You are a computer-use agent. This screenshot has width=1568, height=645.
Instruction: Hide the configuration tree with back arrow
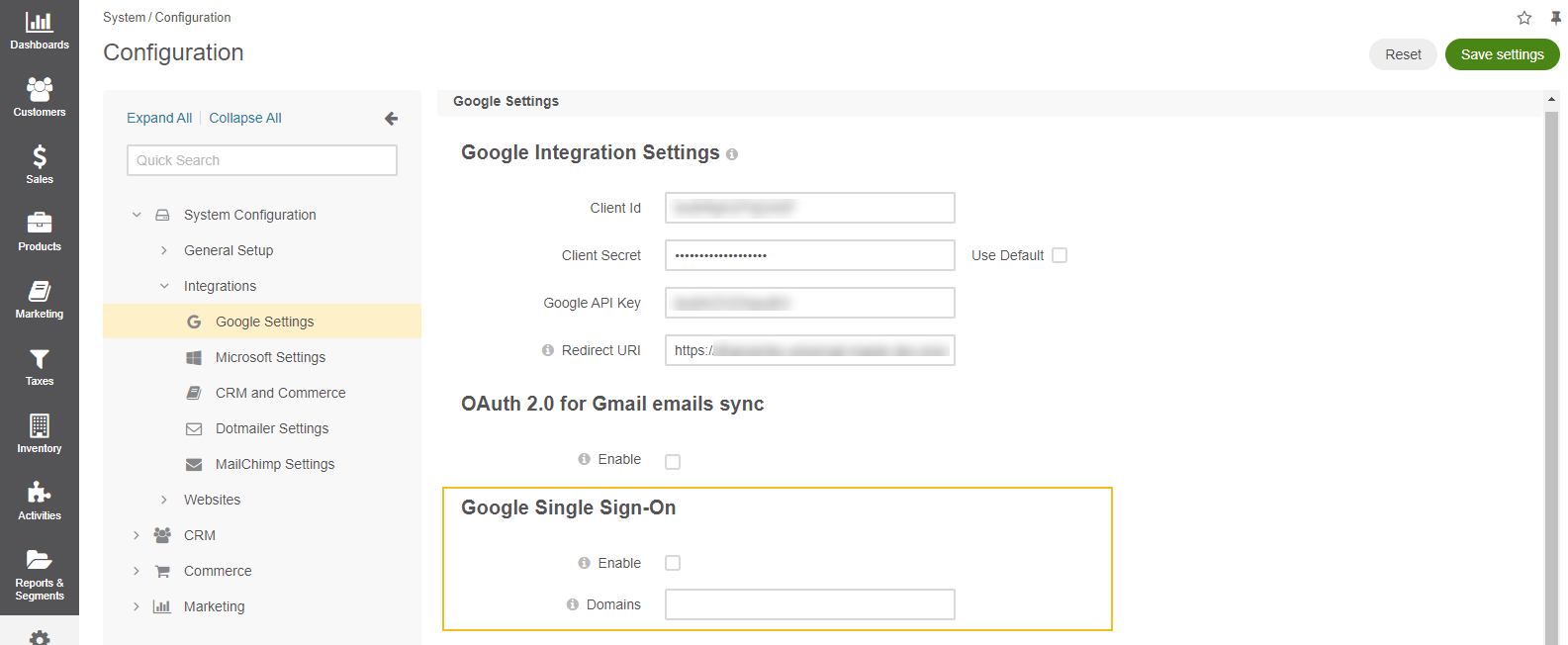(x=392, y=119)
